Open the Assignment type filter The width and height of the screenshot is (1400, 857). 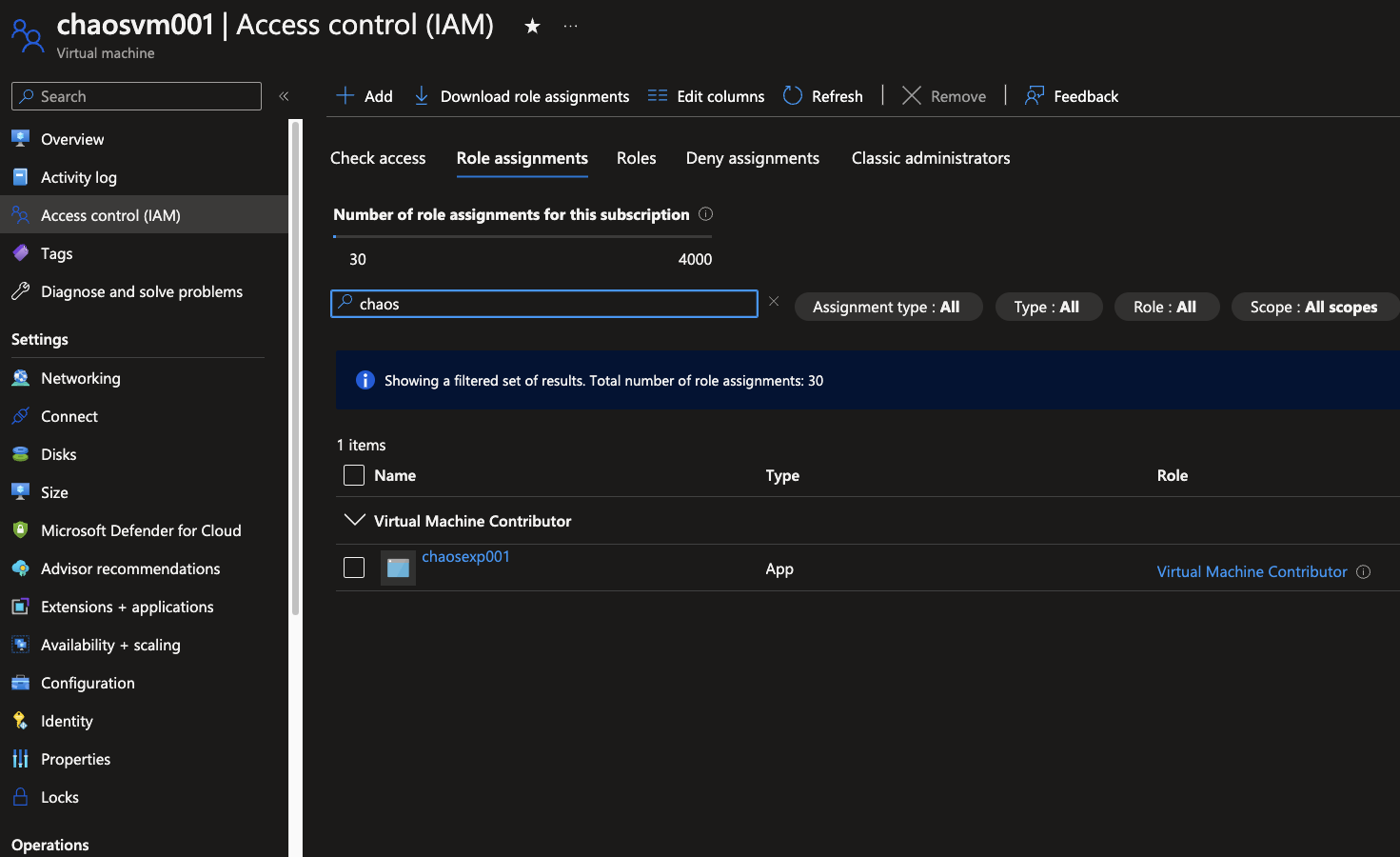(x=888, y=307)
